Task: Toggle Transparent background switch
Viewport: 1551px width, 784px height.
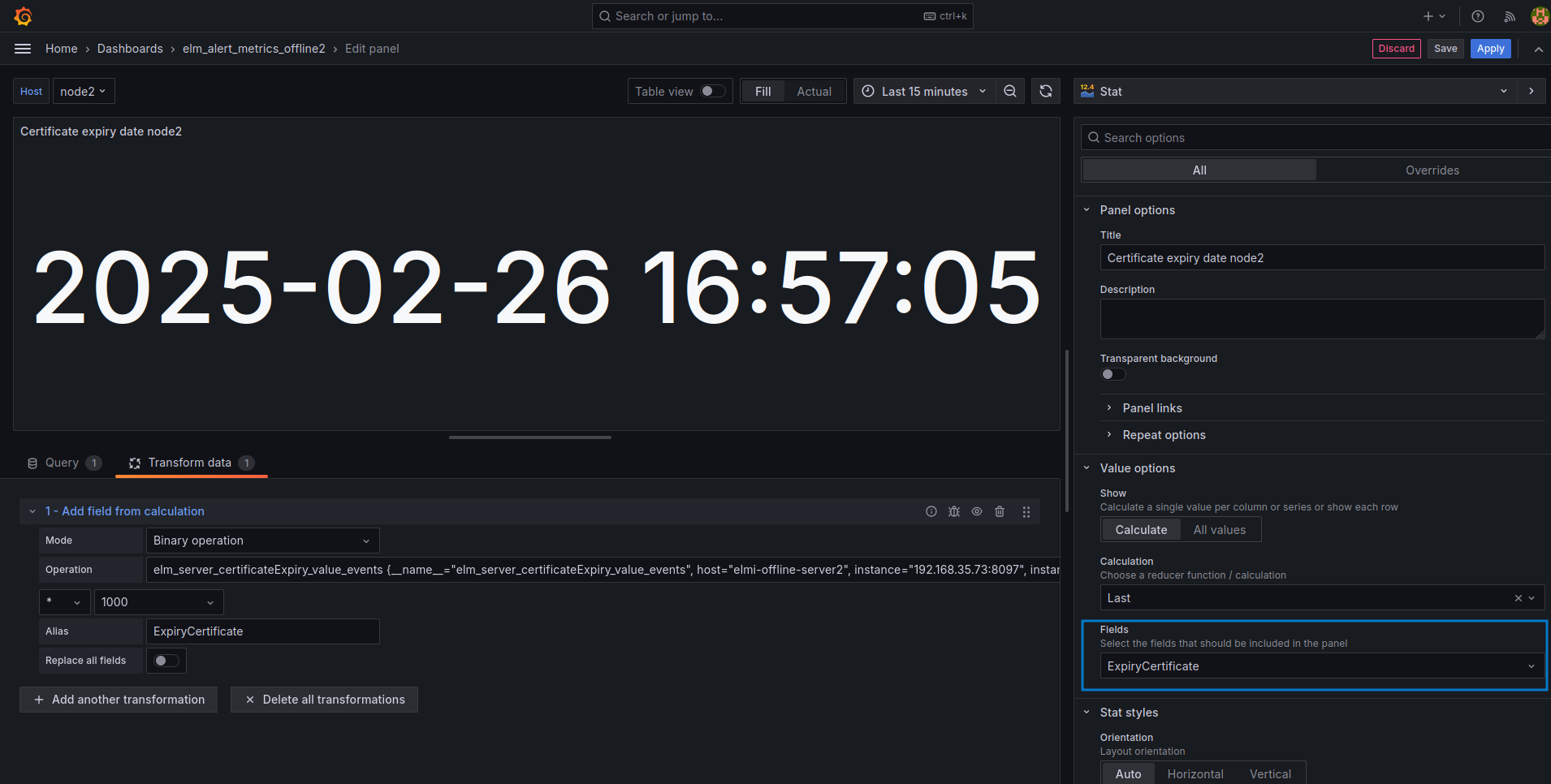Action: tap(1113, 374)
